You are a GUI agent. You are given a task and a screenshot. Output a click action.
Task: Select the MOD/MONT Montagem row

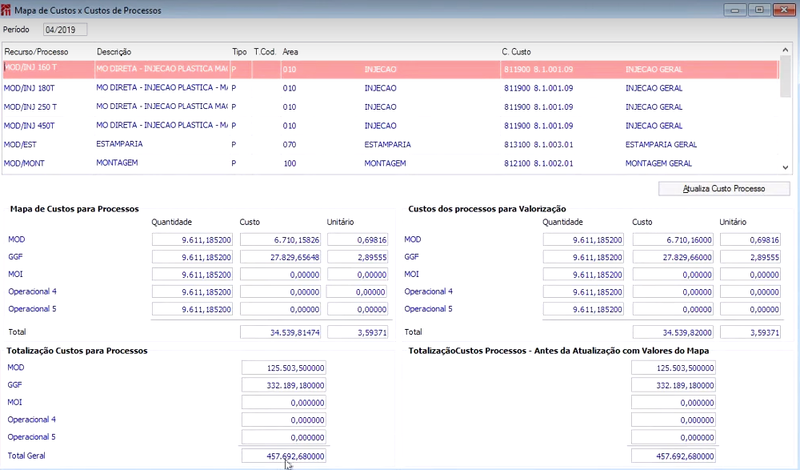390,163
